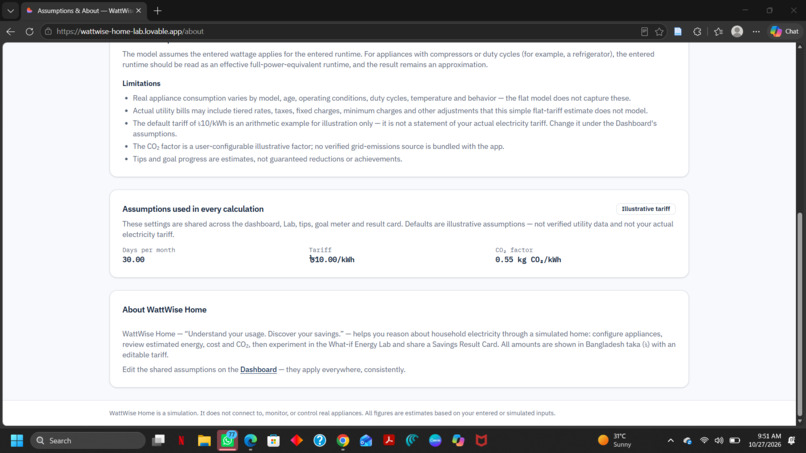This screenshot has height=453, width=806.
Task: Select the 30.00 days per month value
Action: tap(133, 260)
